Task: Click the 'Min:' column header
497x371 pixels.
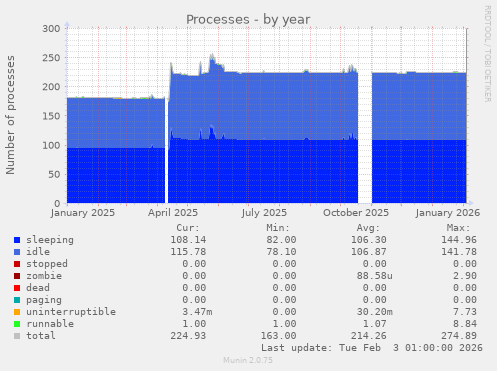Action: [278, 228]
